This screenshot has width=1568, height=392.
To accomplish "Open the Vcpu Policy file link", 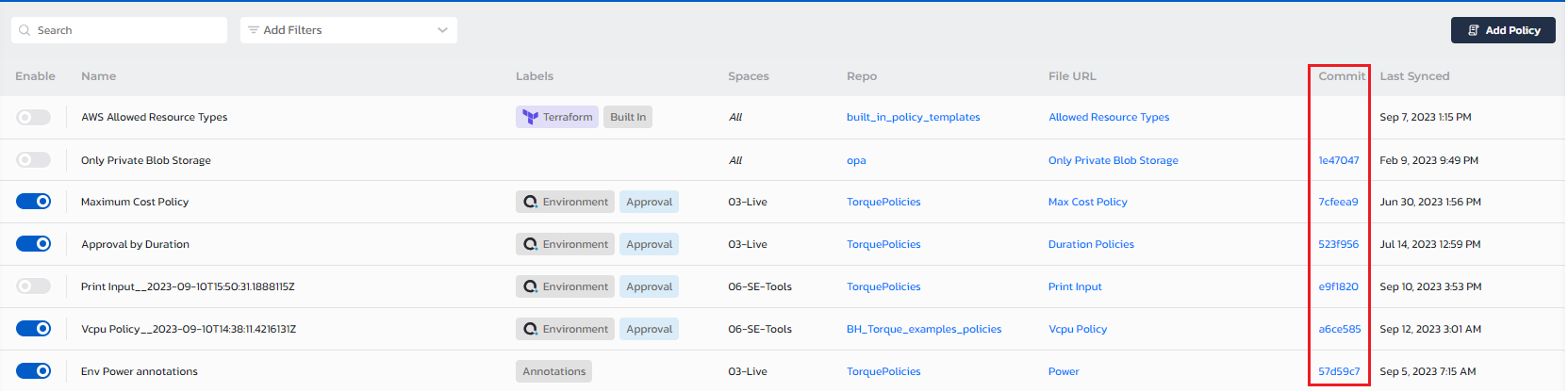I will click(1078, 329).
